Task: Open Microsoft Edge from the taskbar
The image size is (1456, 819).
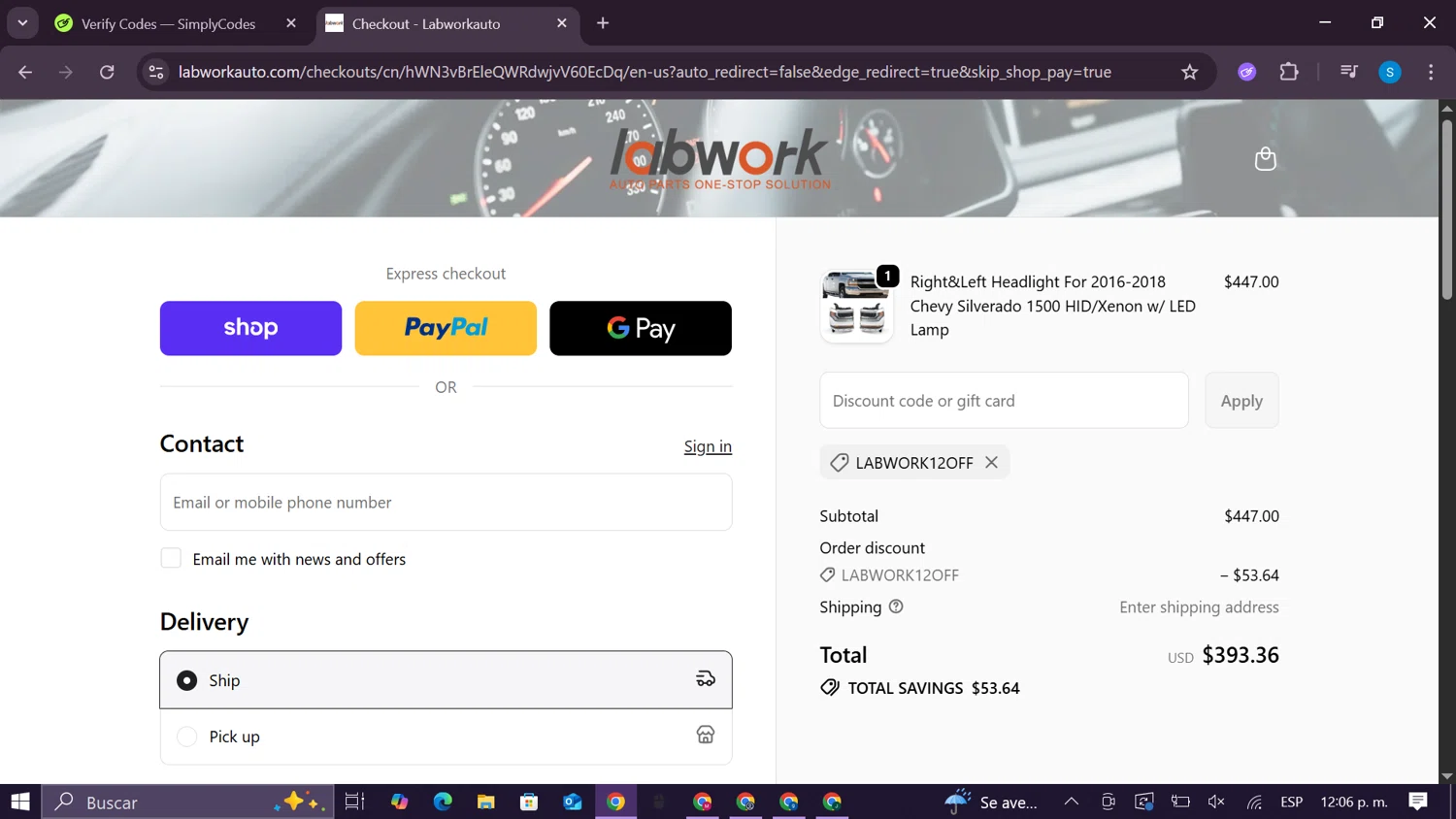Action: coord(443,802)
